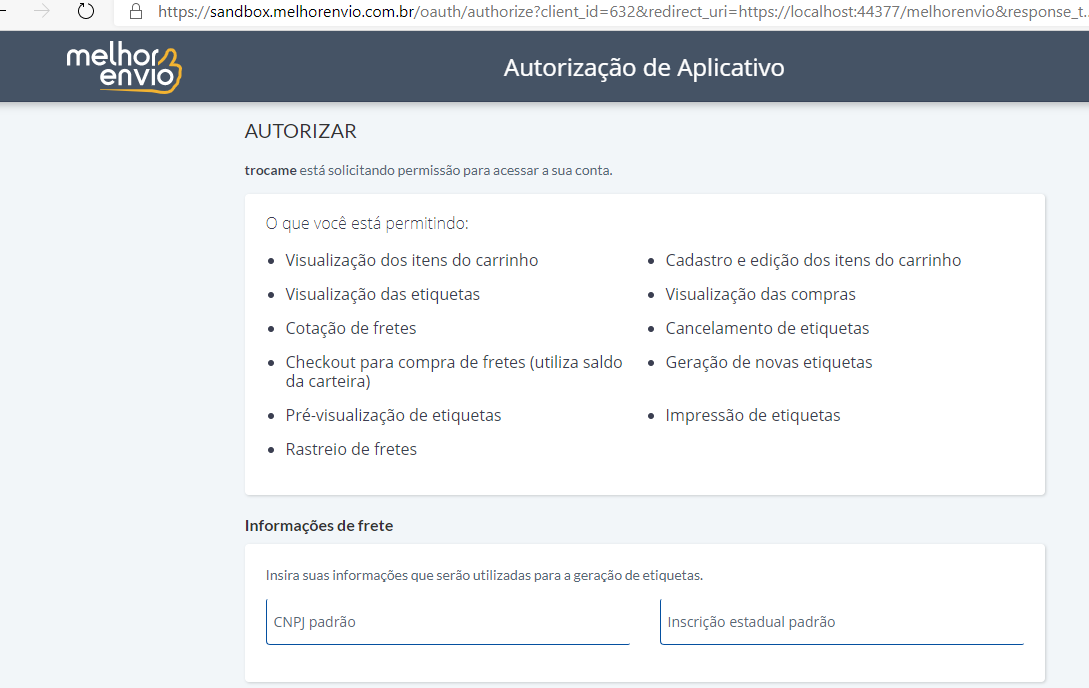The image size is (1089, 688).
Task: Click the 'O que você está permitindo:' text
Action: [367, 224]
